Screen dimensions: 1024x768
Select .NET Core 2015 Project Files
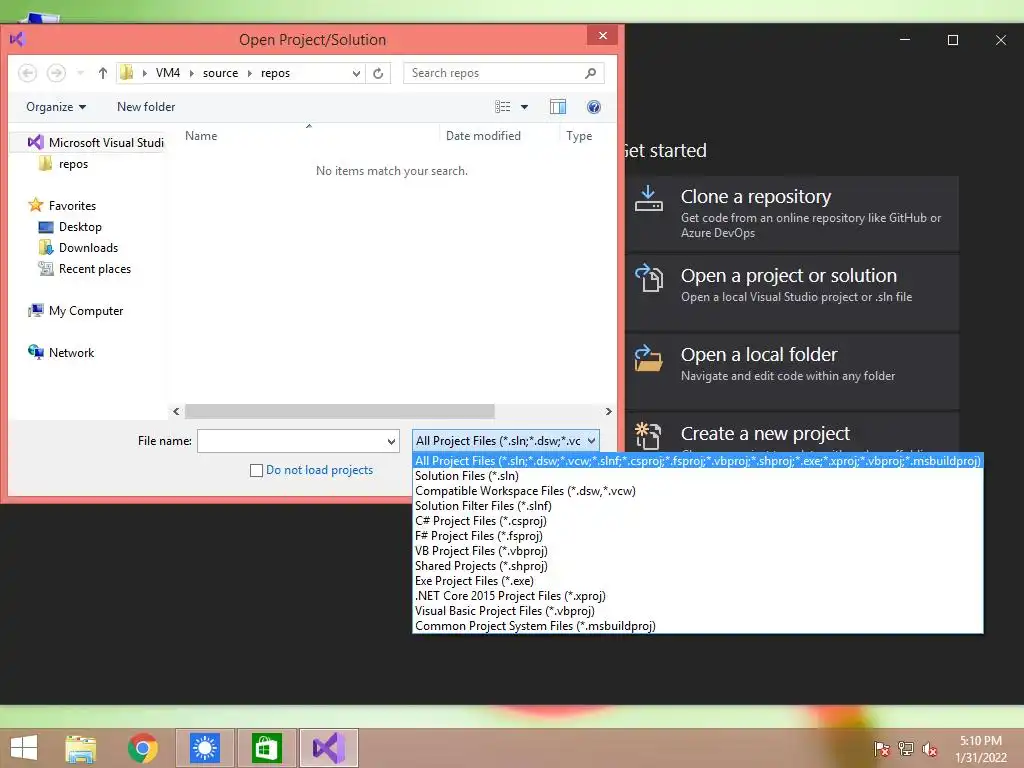pos(697,596)
